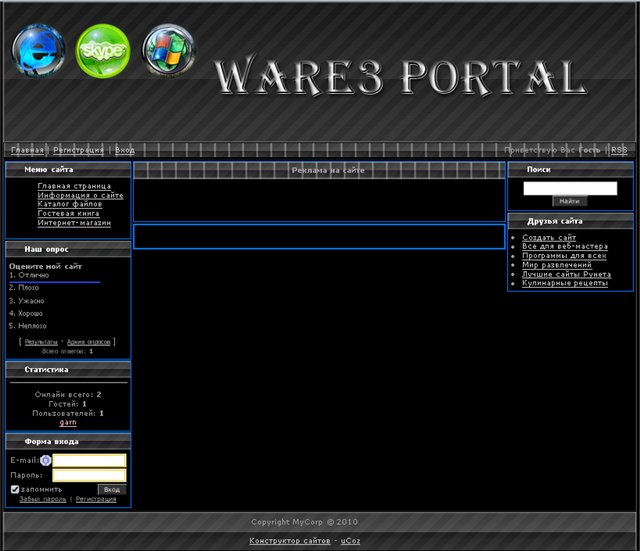Screen dimensions: 640x551
Task: Open the online user garn profile link
Action: coord(68,422)
